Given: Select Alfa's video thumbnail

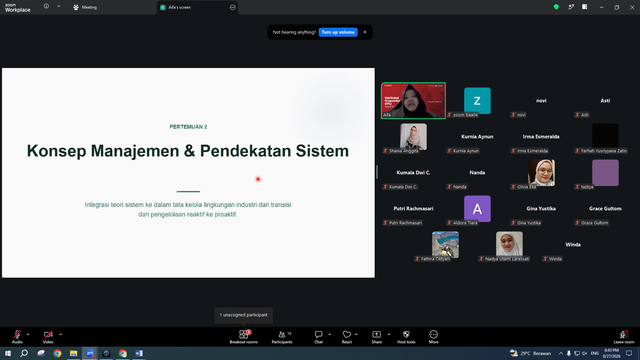Looking at the screenshot, I should point(413,100).
